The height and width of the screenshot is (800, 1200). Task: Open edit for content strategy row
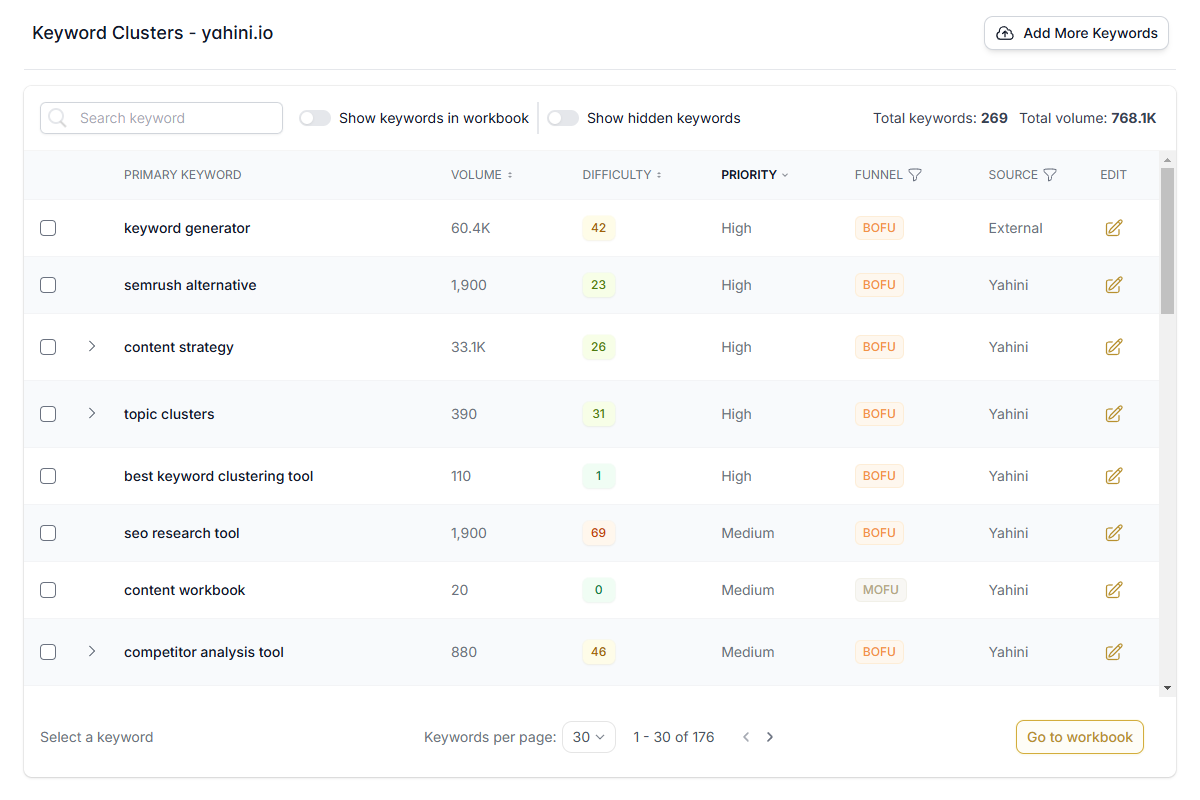coord(1113,347)
